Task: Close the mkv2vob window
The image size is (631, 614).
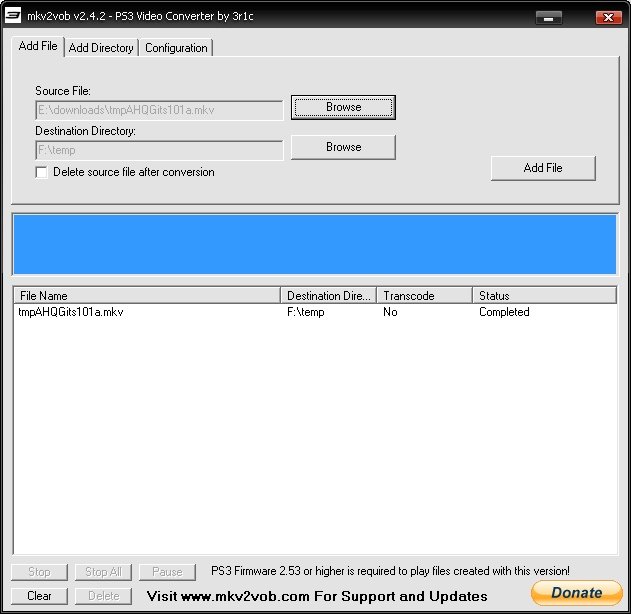Action: click(x=608, y=18)
